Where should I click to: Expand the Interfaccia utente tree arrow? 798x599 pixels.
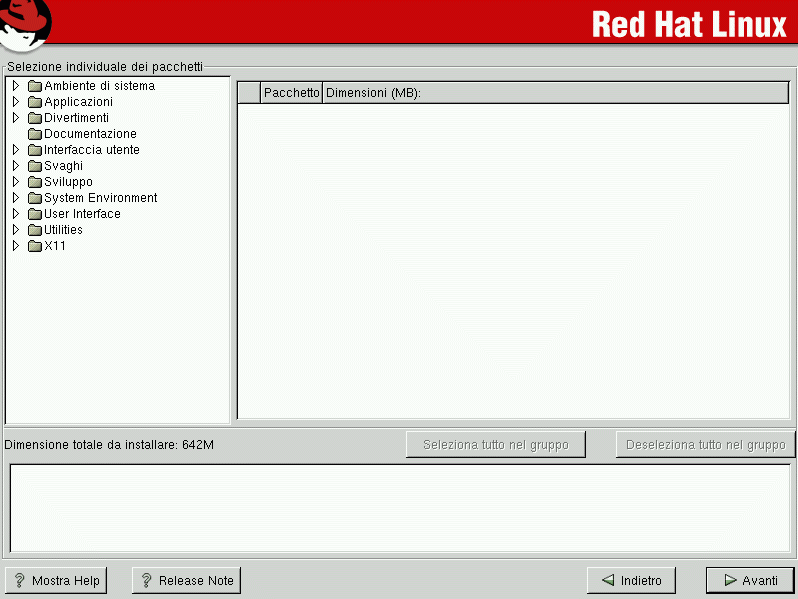(x=16, y=150)
